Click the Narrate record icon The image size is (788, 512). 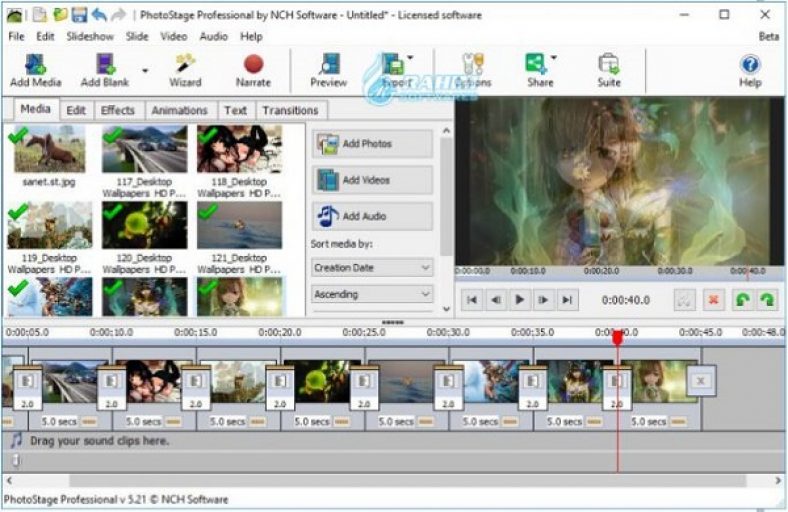(x=253, y=66)
